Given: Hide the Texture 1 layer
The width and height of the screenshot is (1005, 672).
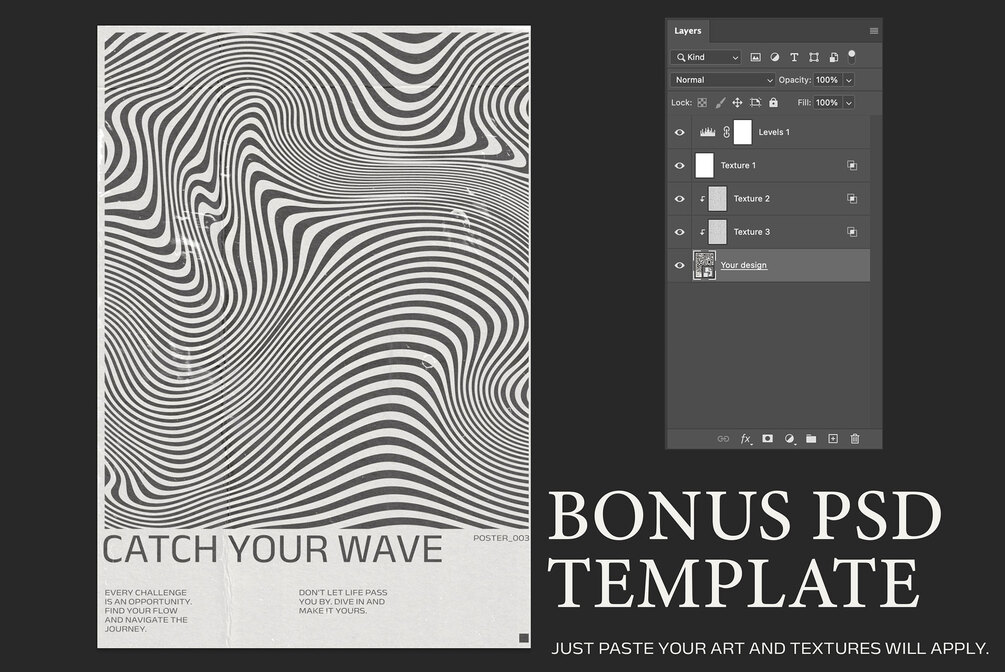Looking at the screenshot, I should (x=679, y=165).
